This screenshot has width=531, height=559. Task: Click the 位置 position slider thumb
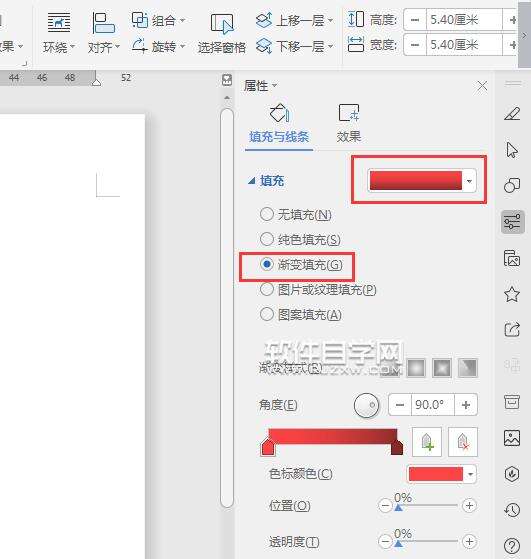point(399,508)
